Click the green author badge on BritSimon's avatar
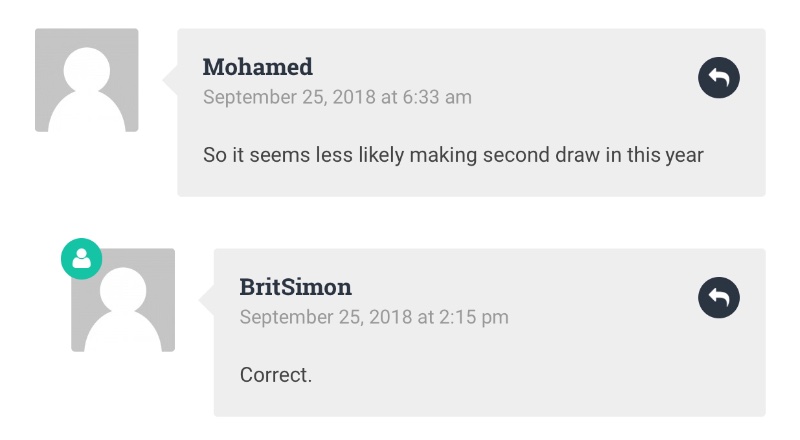The image size is (800, 440). [x=82, y=258]
